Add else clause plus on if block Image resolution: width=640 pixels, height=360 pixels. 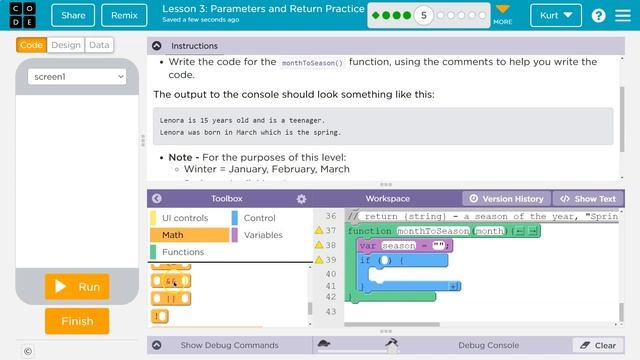(x=453, y=287)
